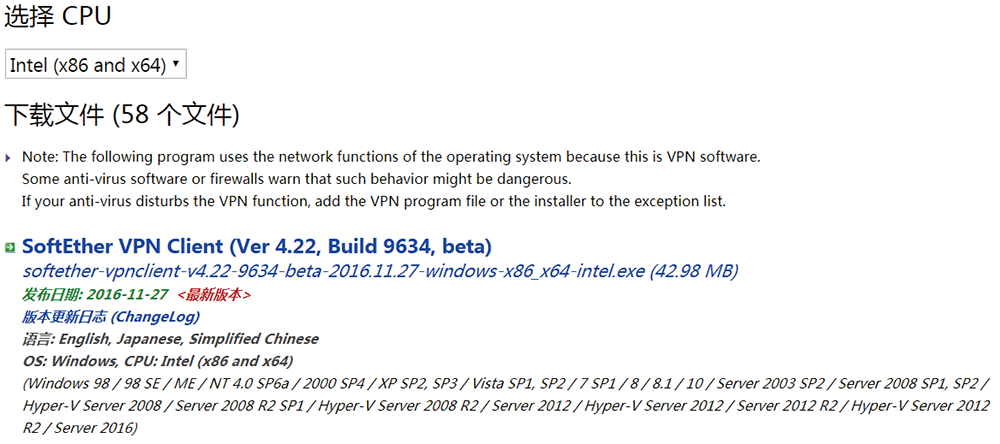Click the 选择 CPU heading
The height and width of the screenshot is (444, 1000).
click(58, 17)
